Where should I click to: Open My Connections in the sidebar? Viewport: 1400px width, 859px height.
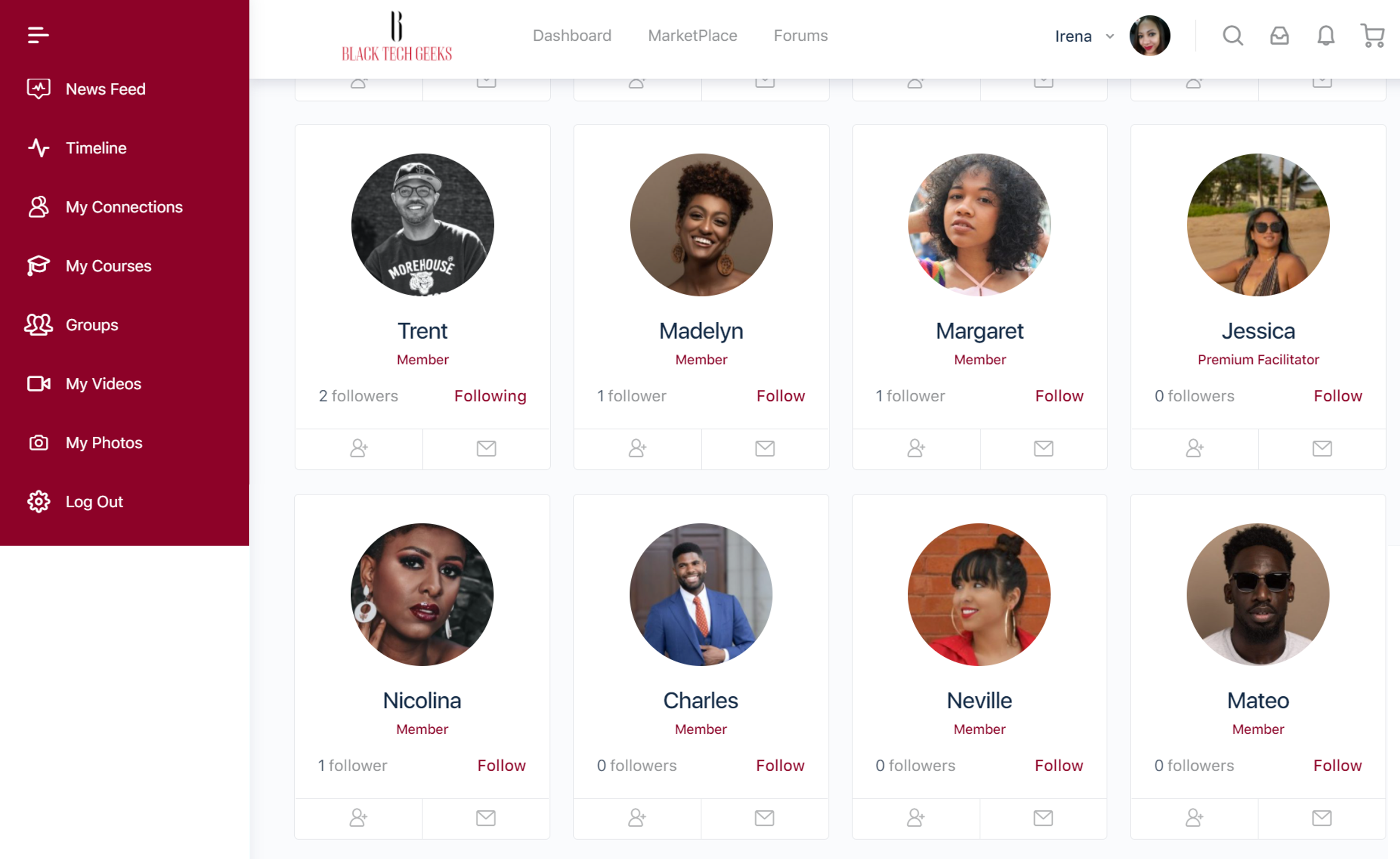(125, 207)
